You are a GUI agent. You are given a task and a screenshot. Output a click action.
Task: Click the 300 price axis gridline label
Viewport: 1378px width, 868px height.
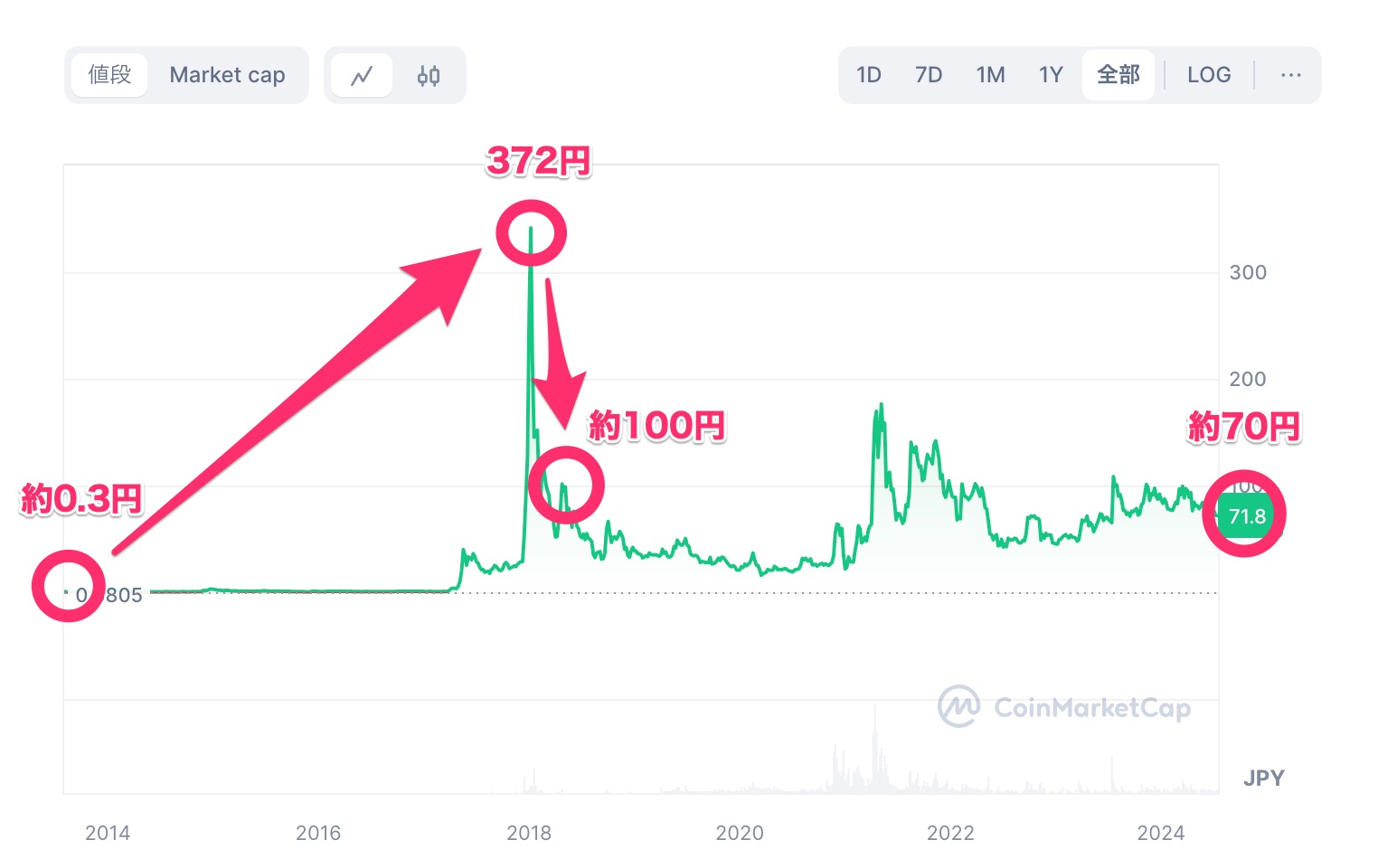(1248, 272)
